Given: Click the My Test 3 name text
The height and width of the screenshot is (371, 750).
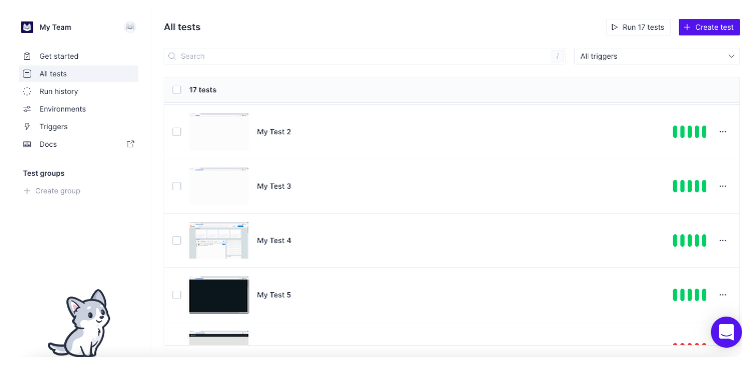Looking at the screenshot, I should click(274, 186).
